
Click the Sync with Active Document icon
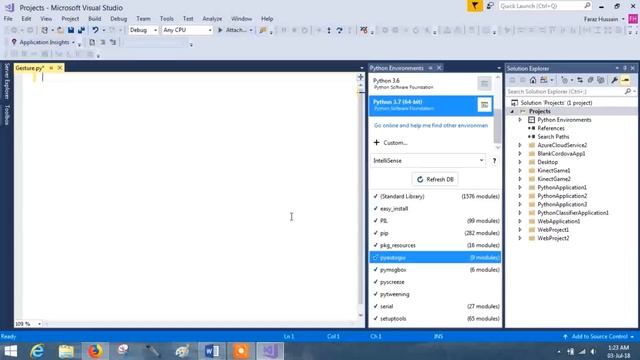tap(580, 80)
